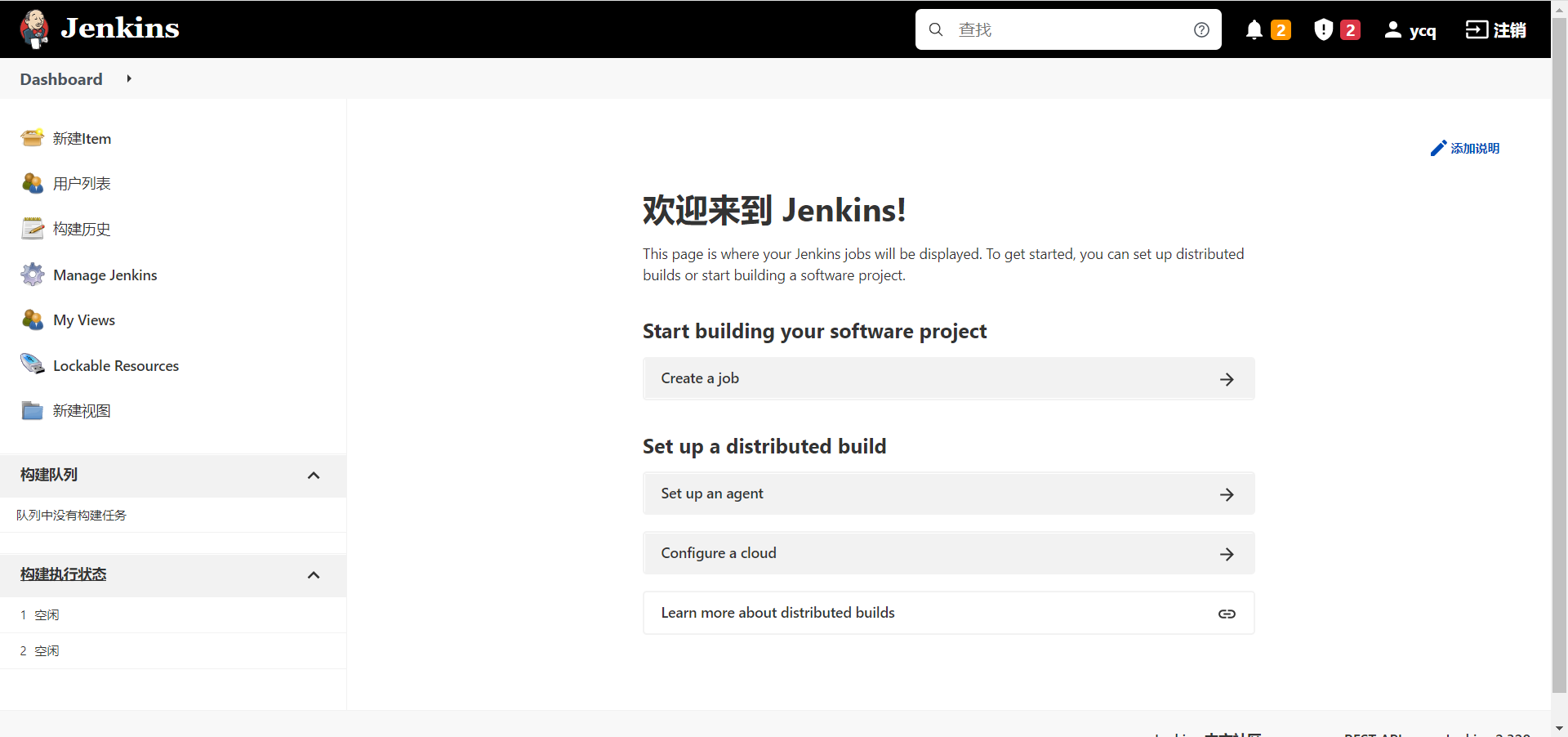Click the 添加说明 edit description link
This screenshot has width=1568, height=737.
[x=1465, y=148]
